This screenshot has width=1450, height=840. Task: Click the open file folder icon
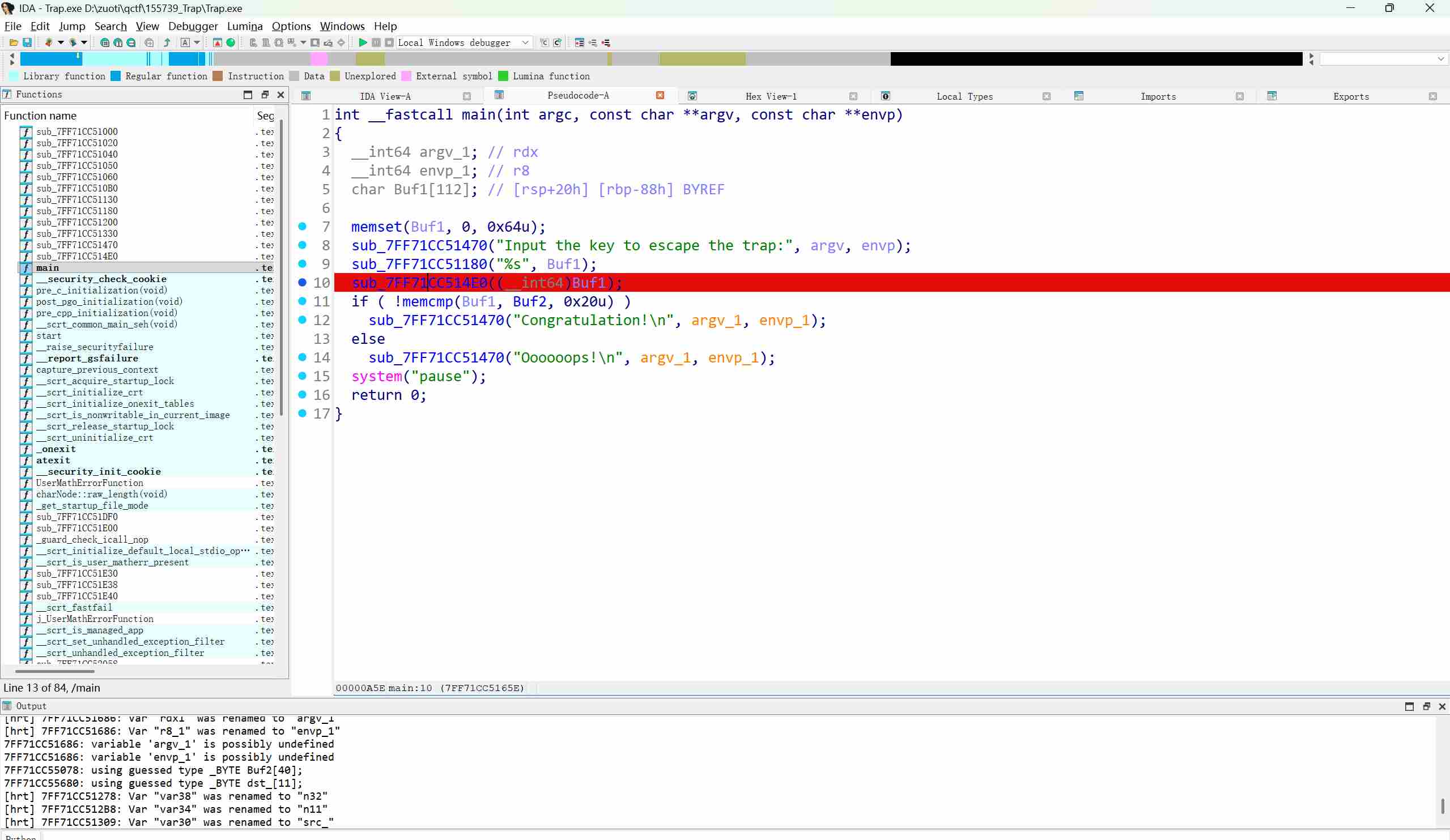[14, 42]
